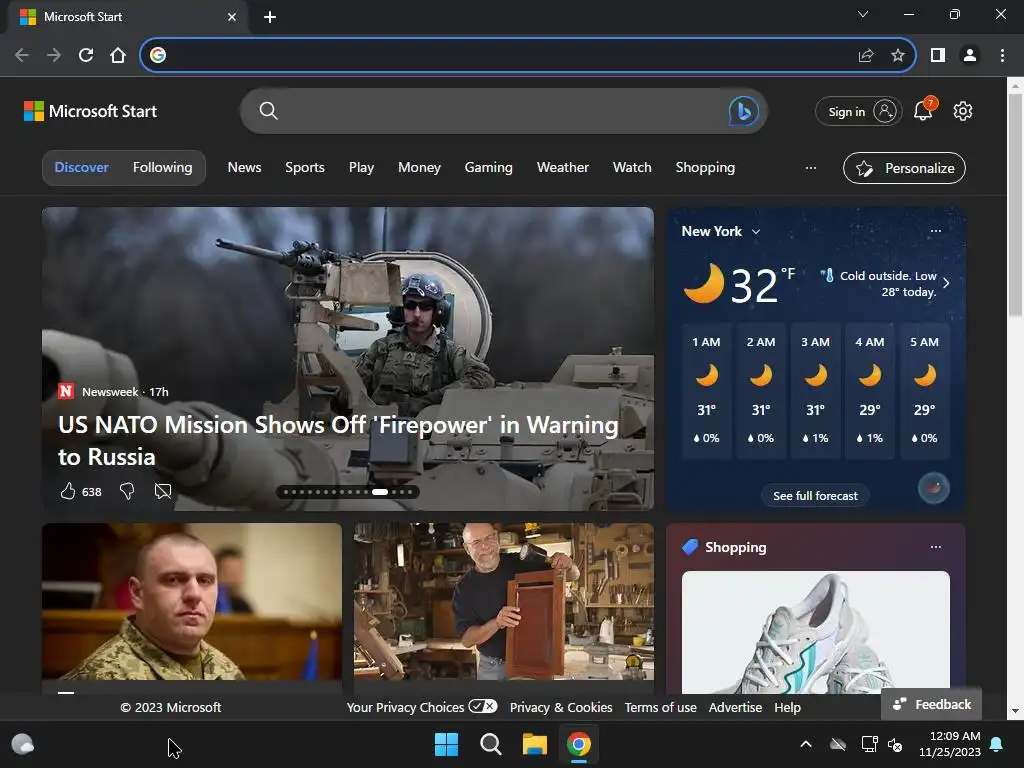Open Microsoft Start settings gear
Screen dimensions: 1024x768
pos(963,111)
